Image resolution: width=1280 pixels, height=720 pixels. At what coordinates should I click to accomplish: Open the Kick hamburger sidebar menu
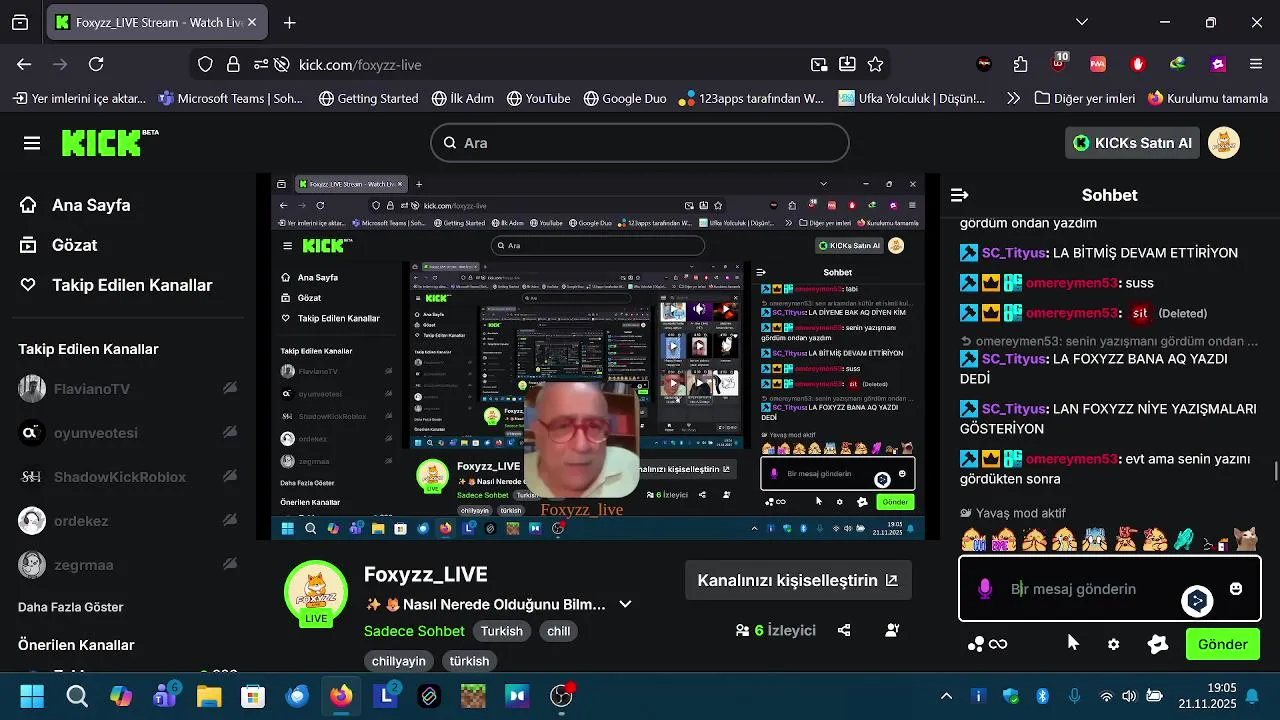32,143
